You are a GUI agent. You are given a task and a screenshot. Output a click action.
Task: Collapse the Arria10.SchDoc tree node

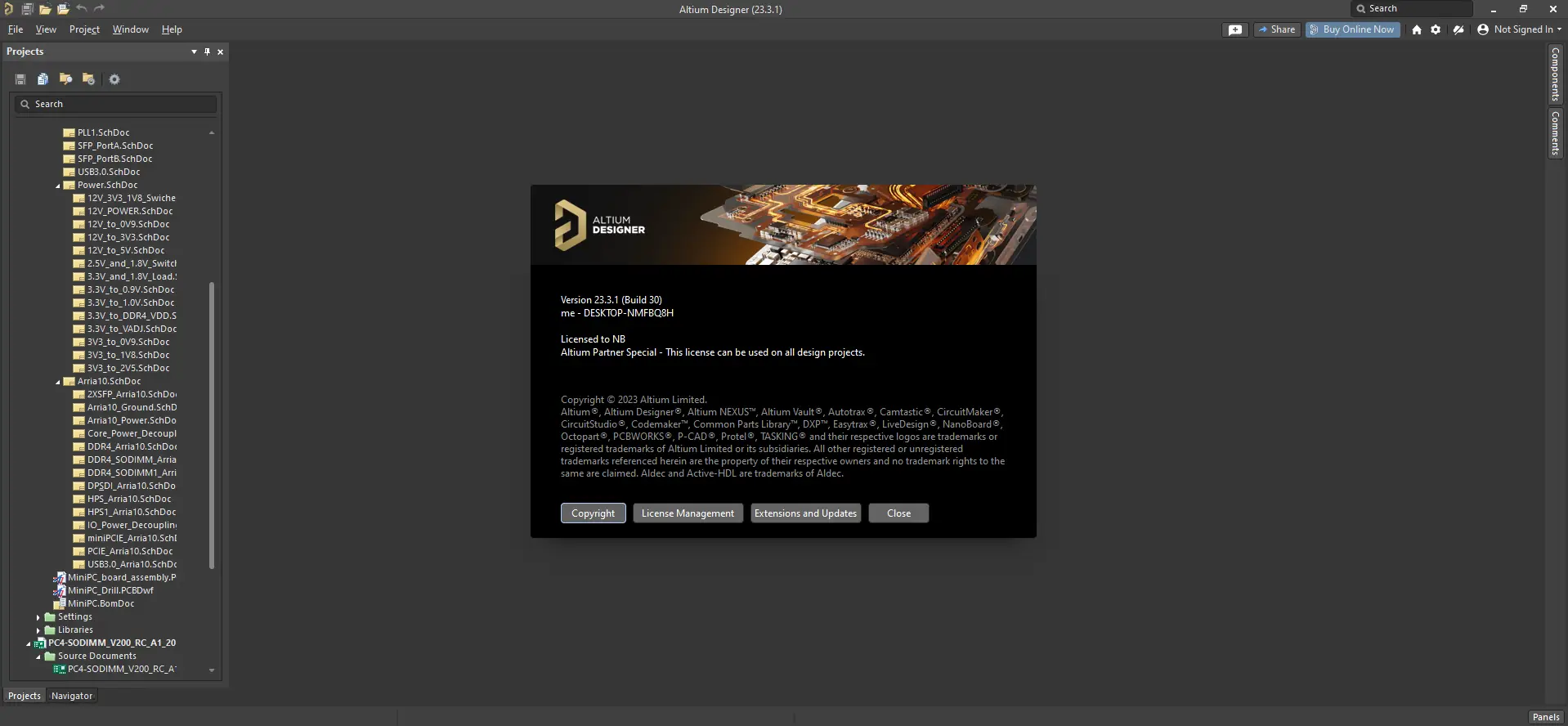[x=58, y=382]
